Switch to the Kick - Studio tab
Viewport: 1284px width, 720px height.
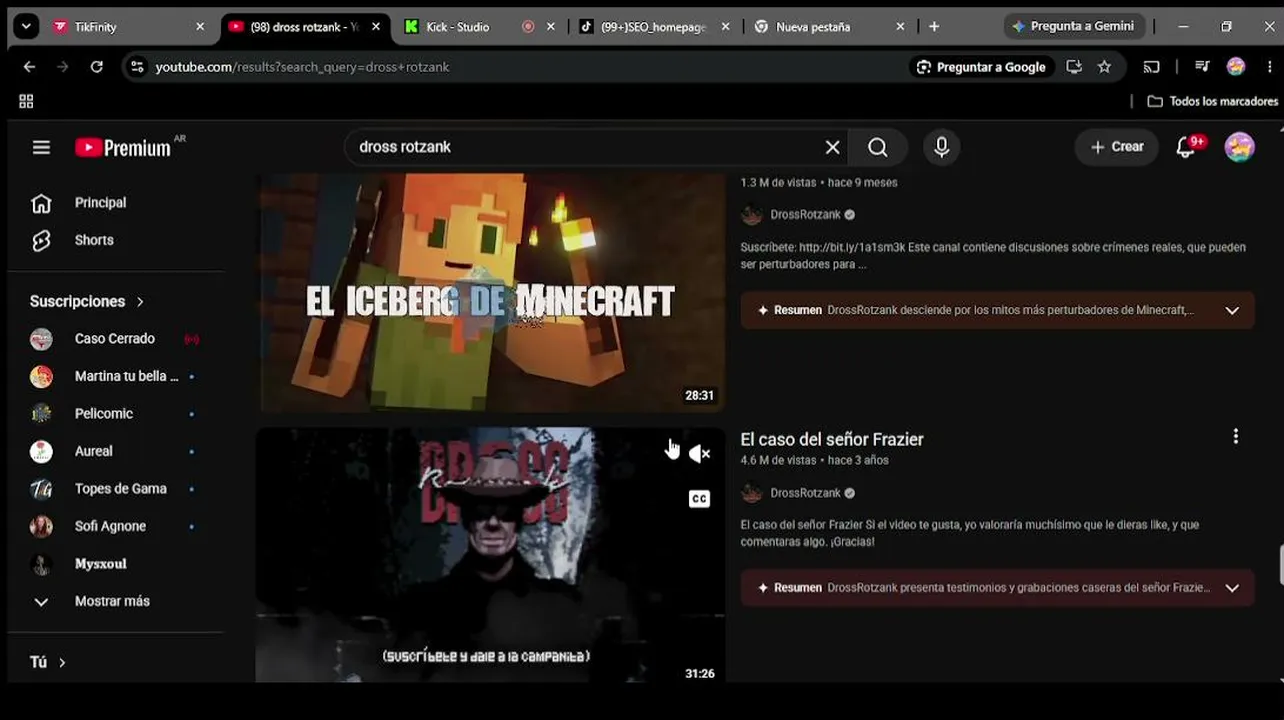[481, 27]
